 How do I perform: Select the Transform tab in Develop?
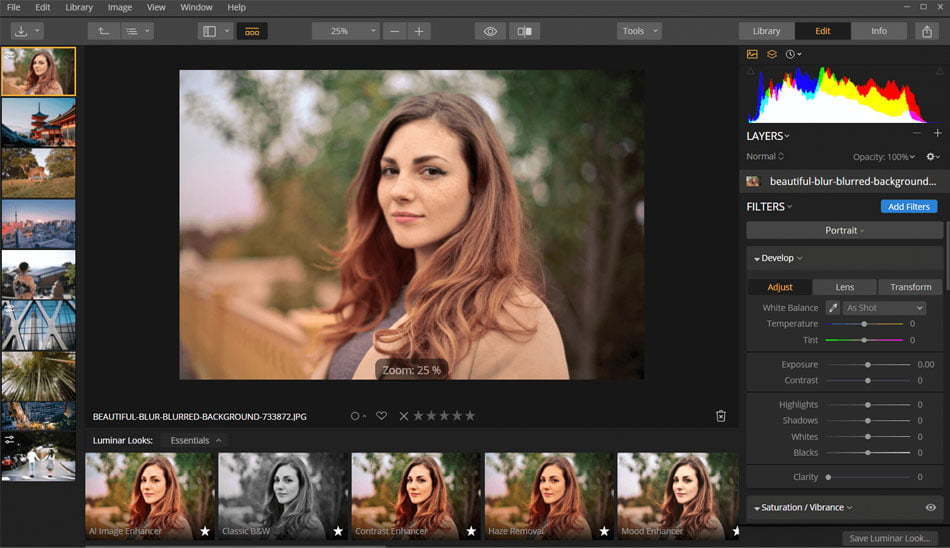(x=911, y=287)
